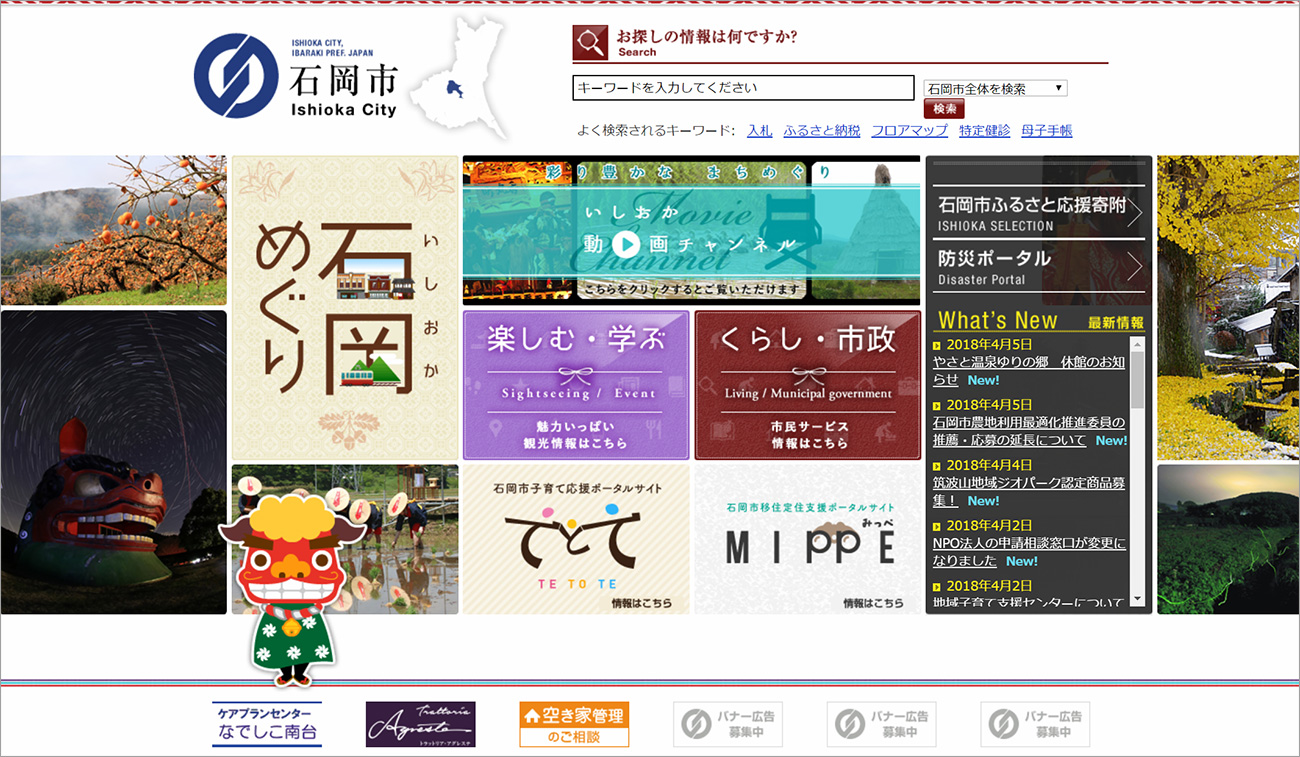Image resolution: width=1300 pixels, height=757 pixels.
Task: Click the 入札 keyword link
Action: pyautogui.click(x=760, y=131)
